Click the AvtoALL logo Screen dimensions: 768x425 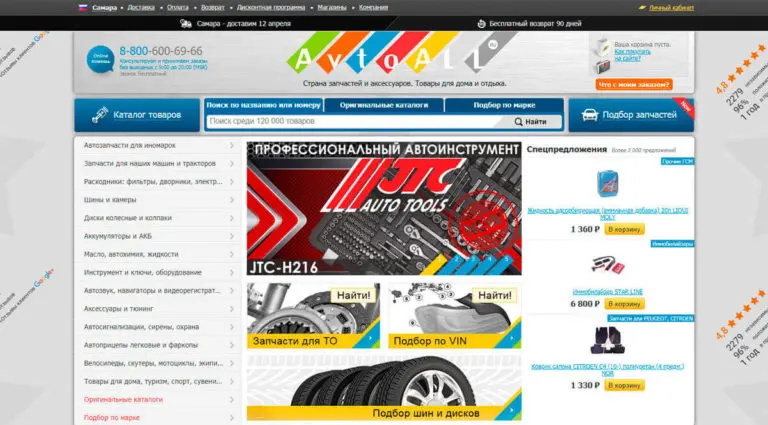tap(401, 53)
